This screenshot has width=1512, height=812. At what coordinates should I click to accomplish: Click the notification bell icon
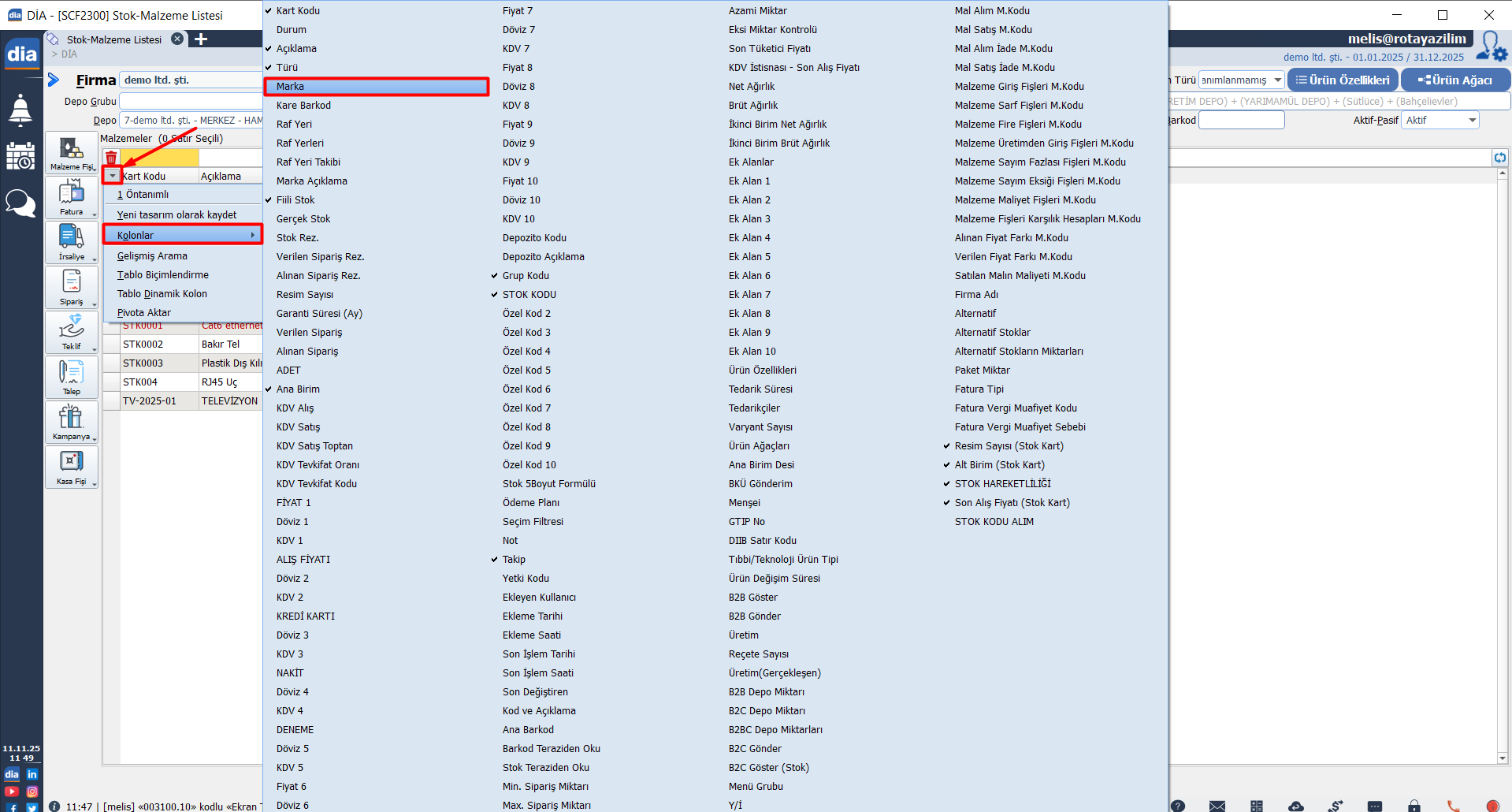pos(20,110)
